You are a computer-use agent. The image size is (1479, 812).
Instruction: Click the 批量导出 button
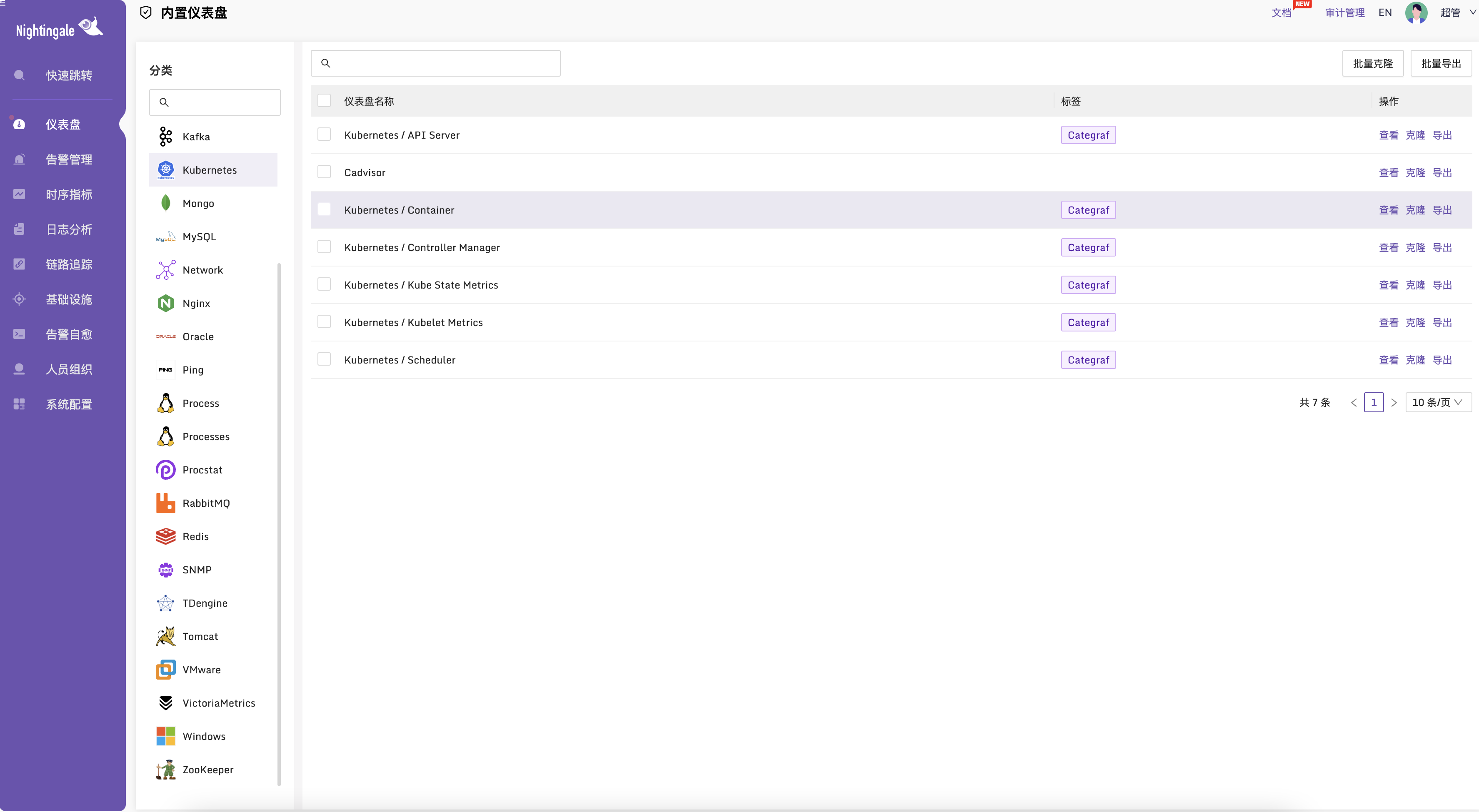1441,63
